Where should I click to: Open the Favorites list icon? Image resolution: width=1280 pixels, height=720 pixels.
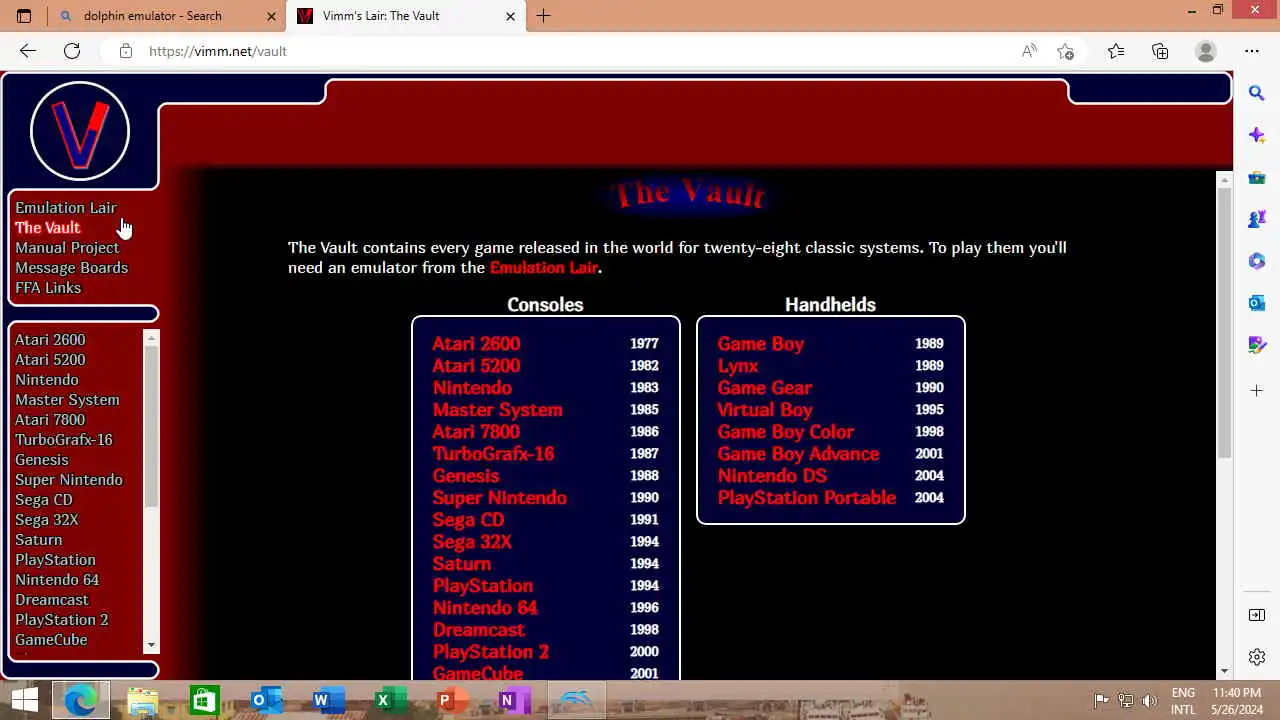[1116, 51]
